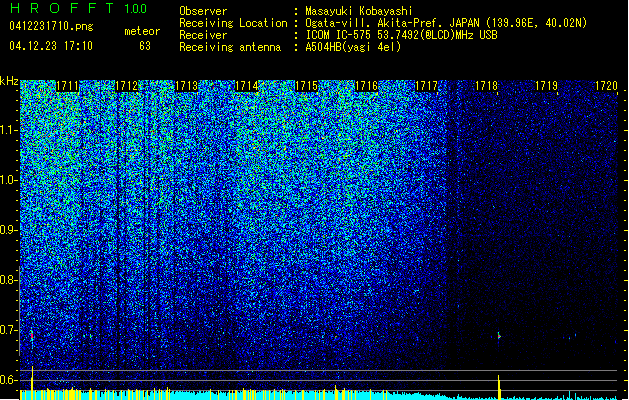Click the 0.6 kHz axis label
The image size is (629, 400).
coord(9,380)
